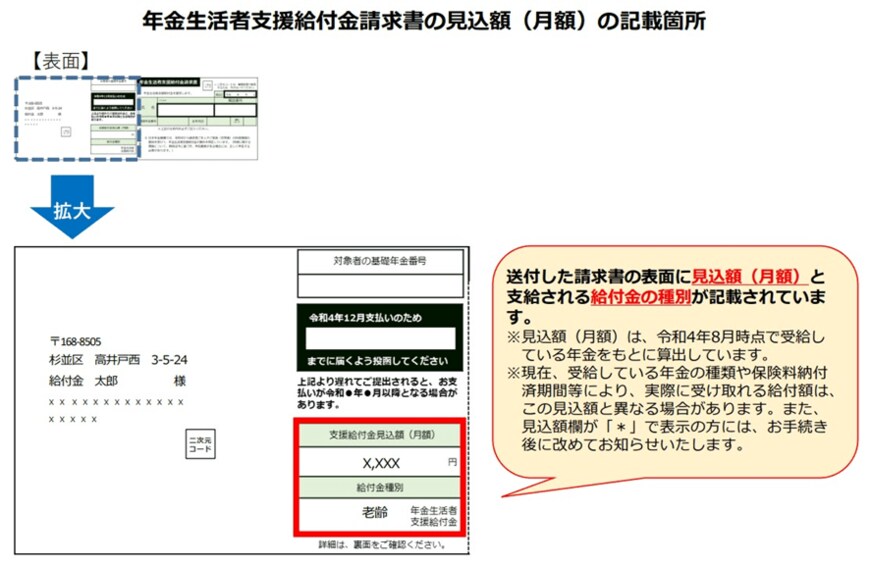Click the X,XXX 円 amount field

click(380, 463)
